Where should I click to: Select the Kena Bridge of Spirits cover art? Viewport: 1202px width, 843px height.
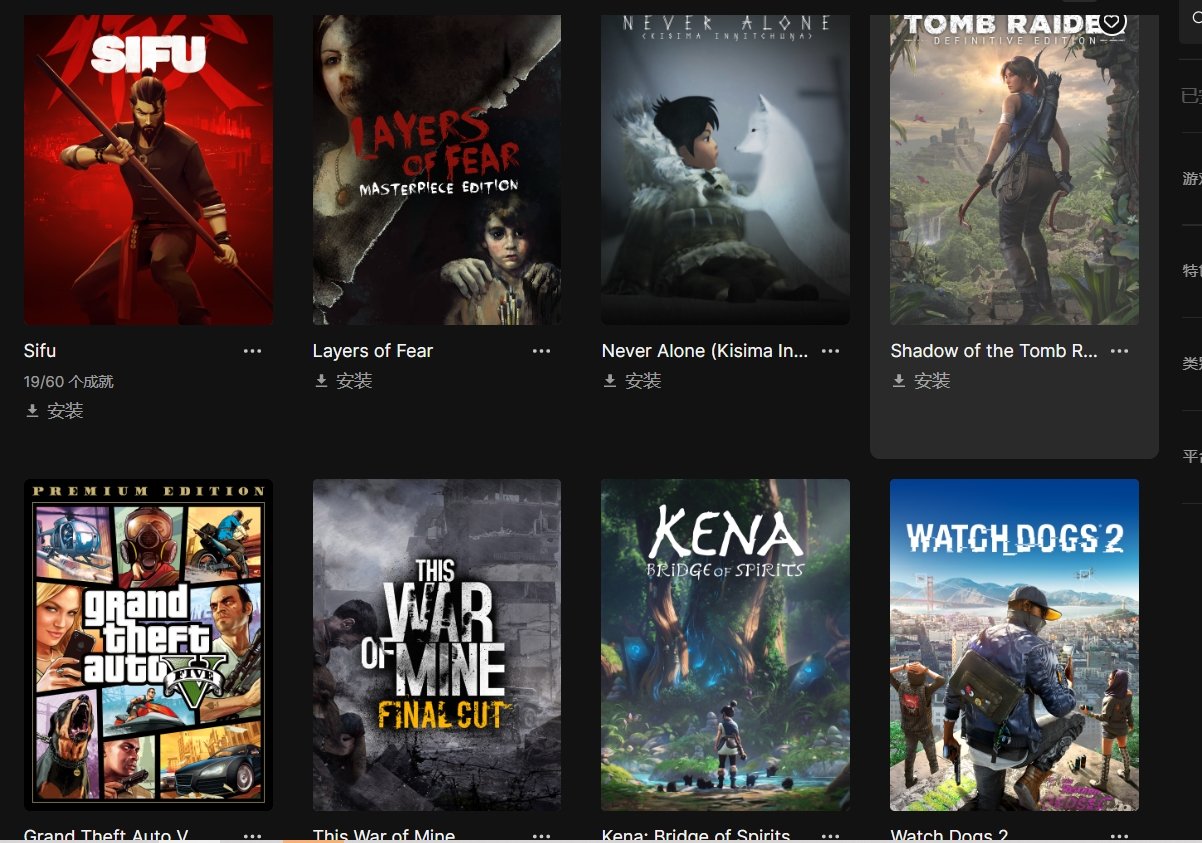pyautogui.click(x=725, y=645)
